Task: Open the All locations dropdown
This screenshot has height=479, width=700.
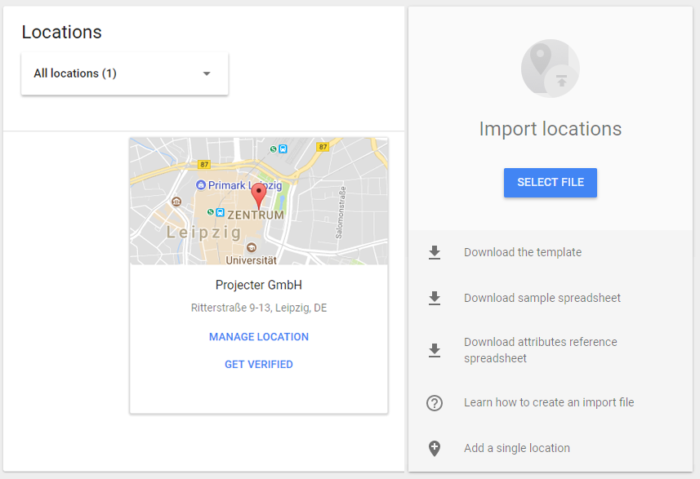Action: [125, 74]
